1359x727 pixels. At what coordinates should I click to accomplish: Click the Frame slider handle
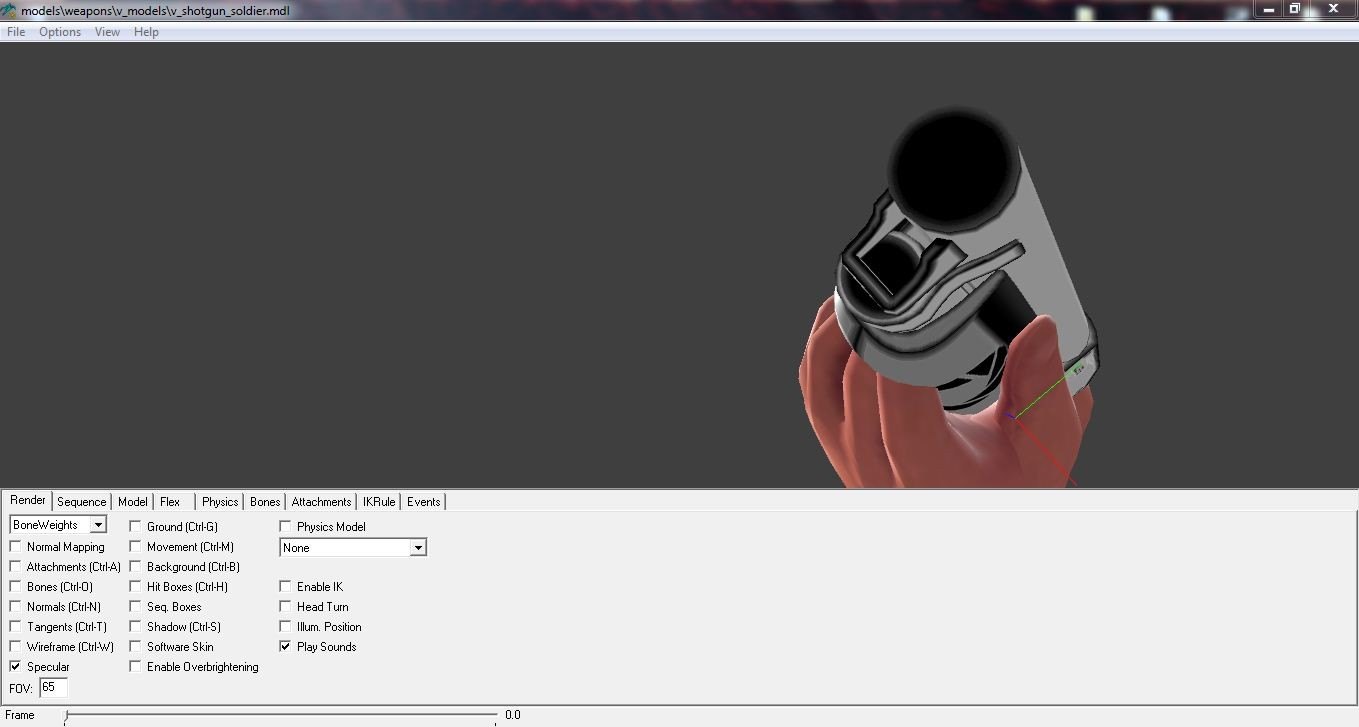tap(67, 716)
